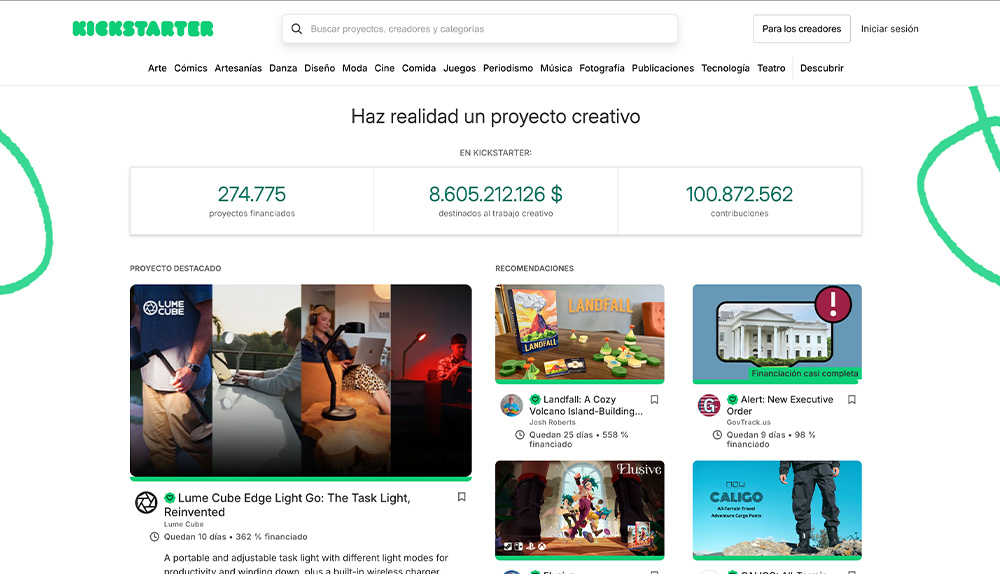Click the Lume Cube project description text
Image resolution: width=1000 pixels, height=574 pixels.
306,564
